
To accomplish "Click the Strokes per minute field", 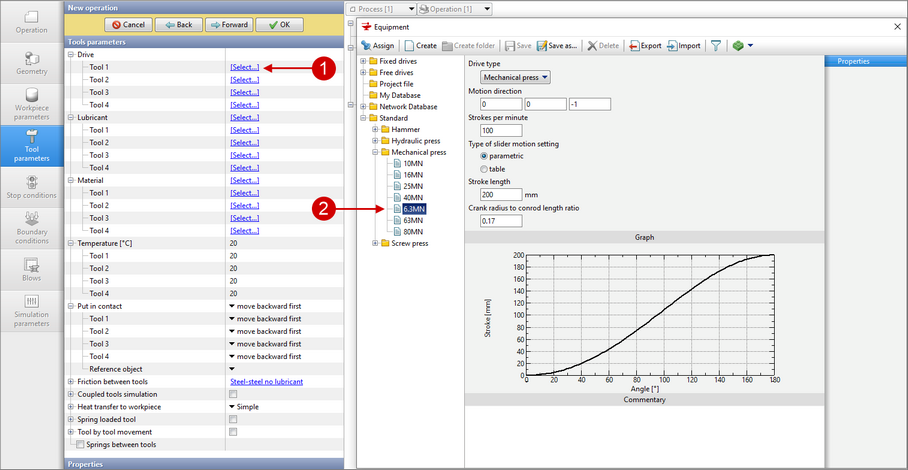I will [501, 130].
